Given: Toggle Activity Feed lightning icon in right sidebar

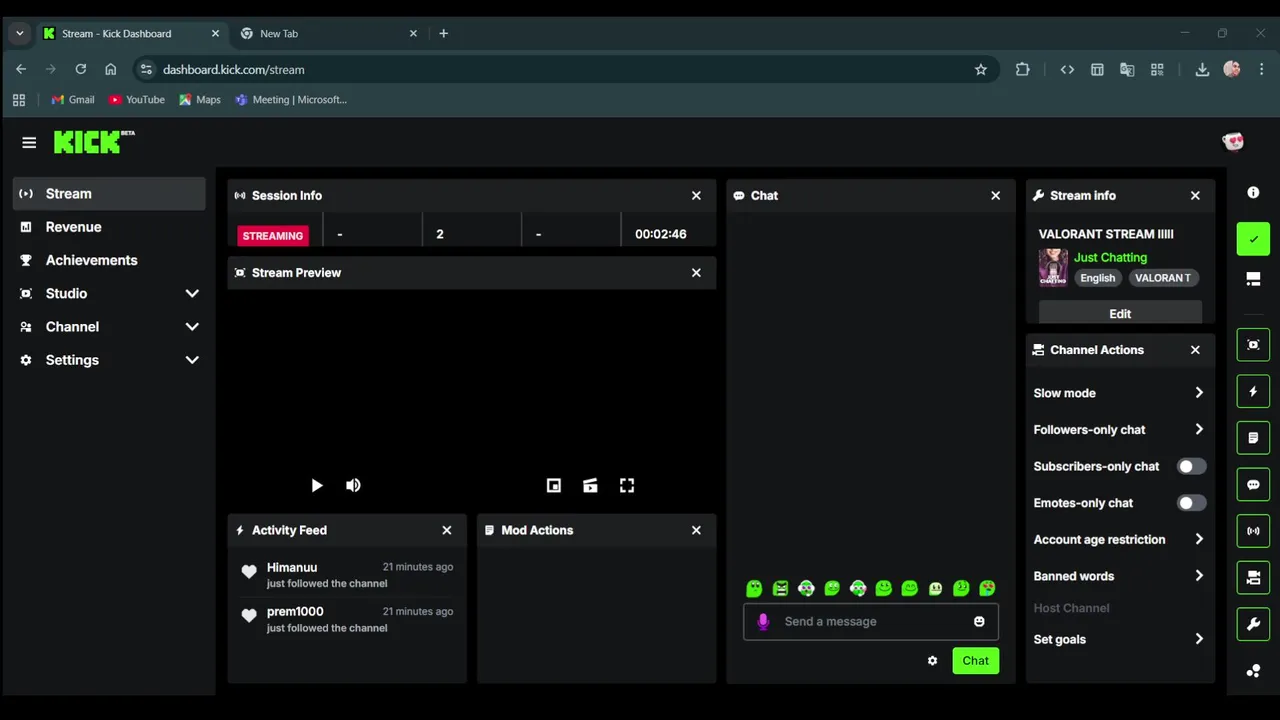Looking at the screenshot, I should coord(1253,391).
